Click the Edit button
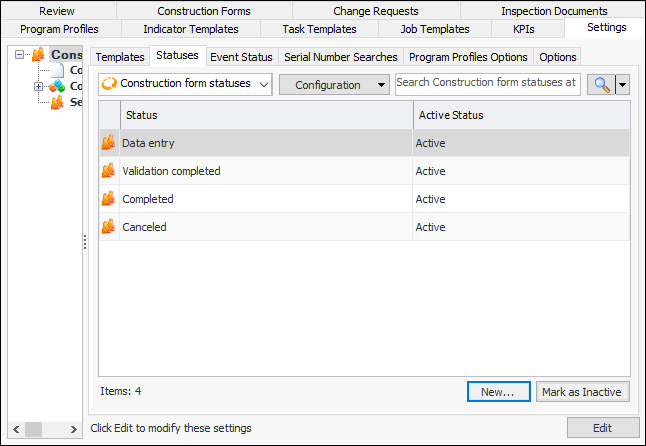This screenshot has width=646, height=446. tap(602, 428)
